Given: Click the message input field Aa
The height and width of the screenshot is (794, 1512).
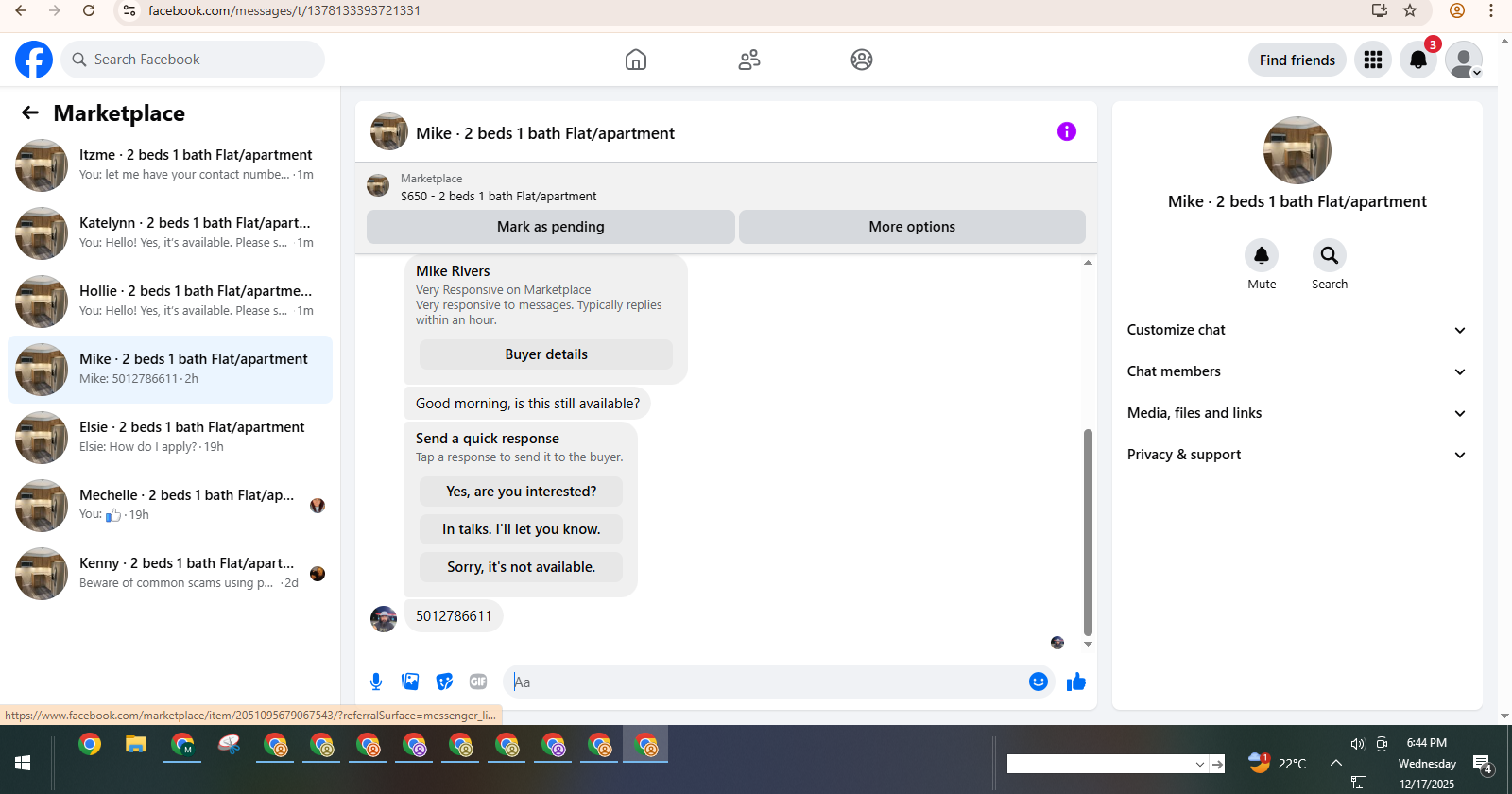Looking at the screenshot, I should click(765, 682).
